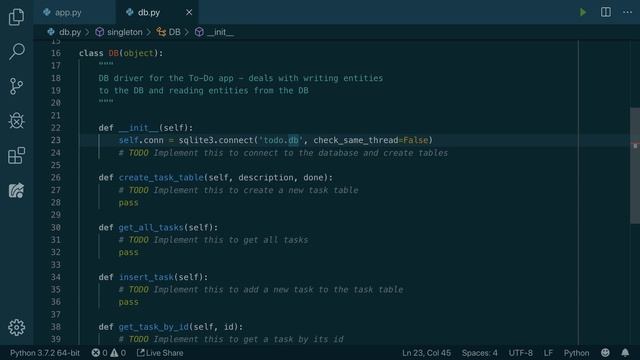Click singleton in the breadcrumb

(124, 32)
